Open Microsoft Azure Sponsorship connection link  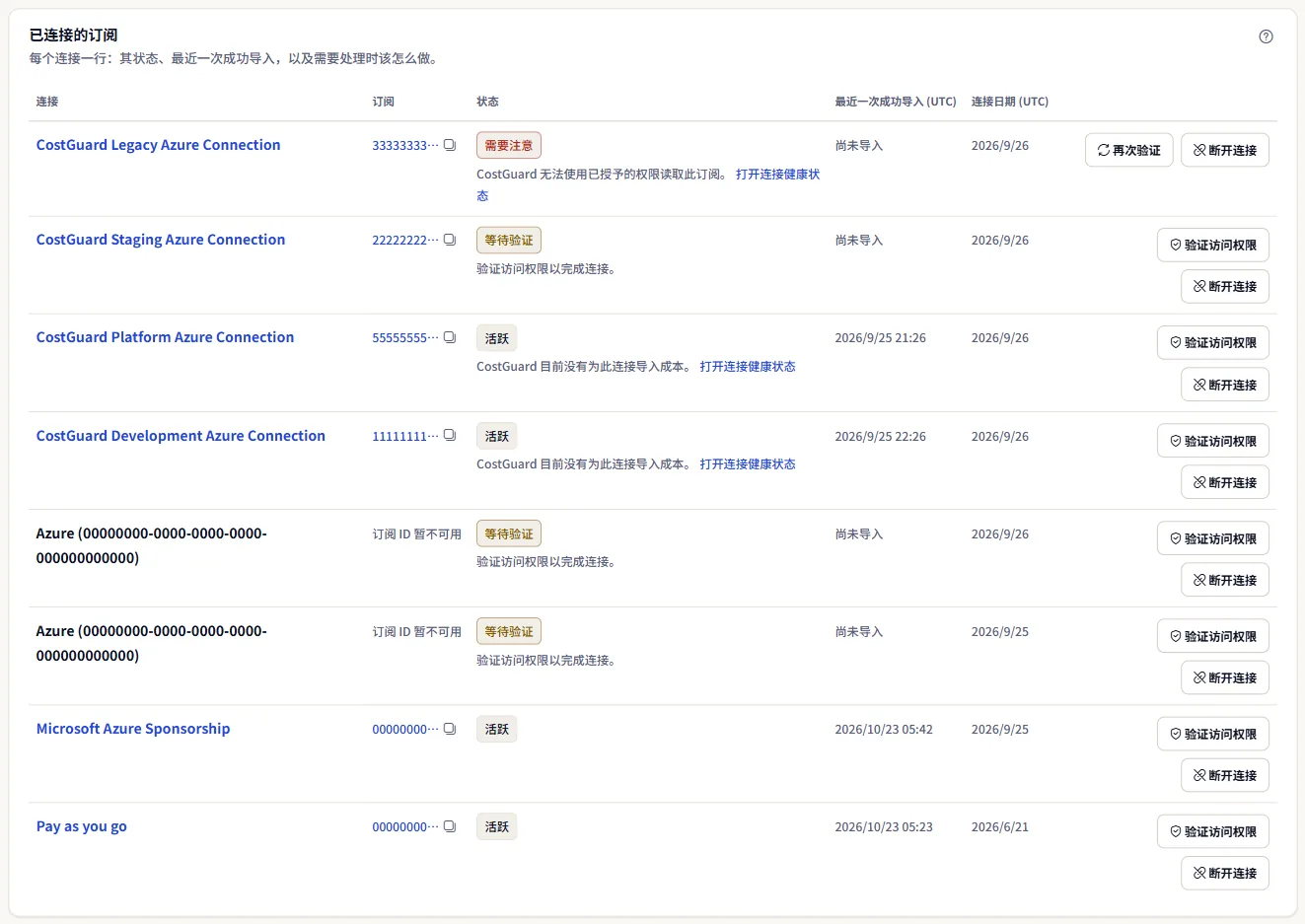(133, 729)
